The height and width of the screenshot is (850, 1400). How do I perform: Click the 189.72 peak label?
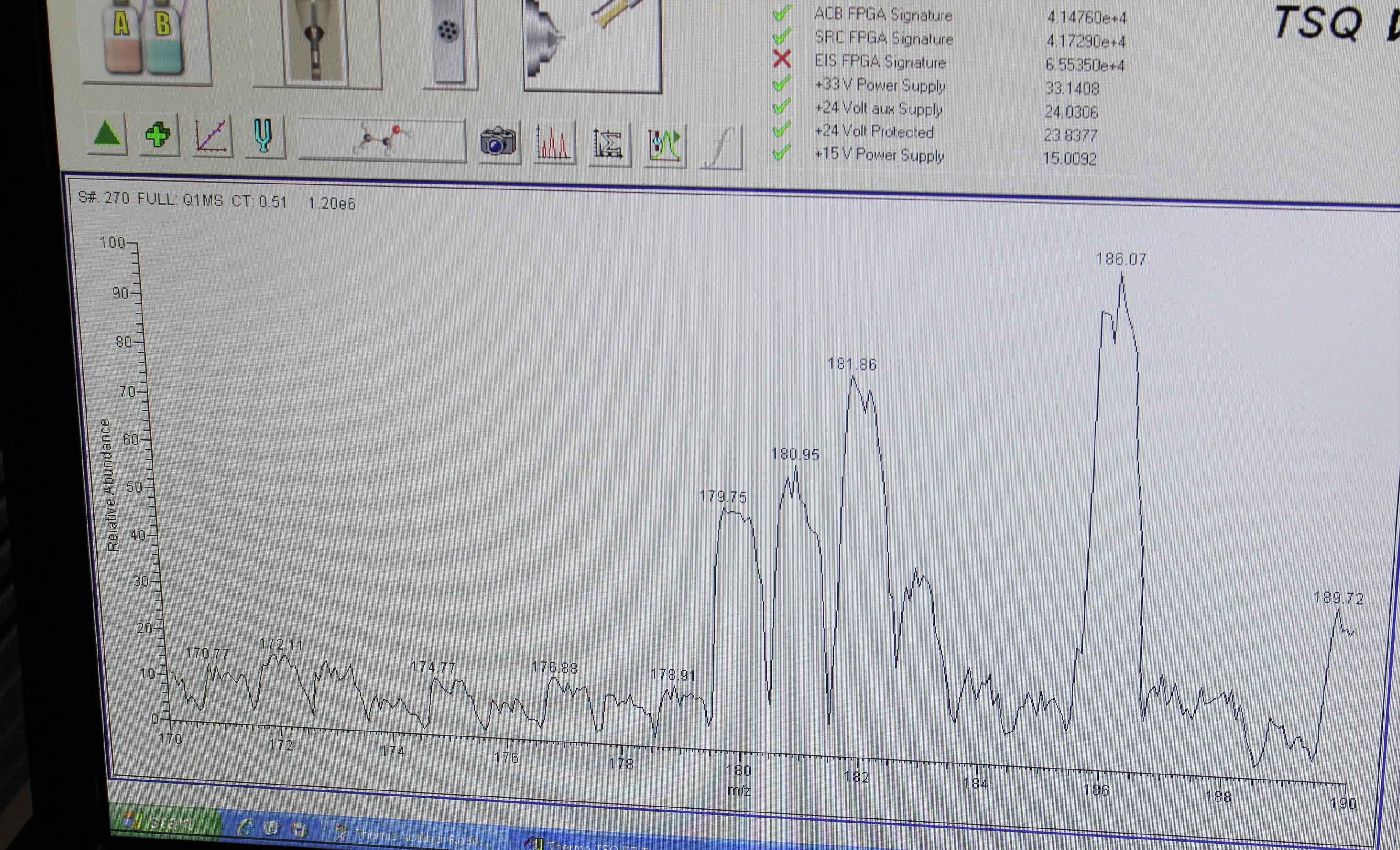[x=1339, y=598]
